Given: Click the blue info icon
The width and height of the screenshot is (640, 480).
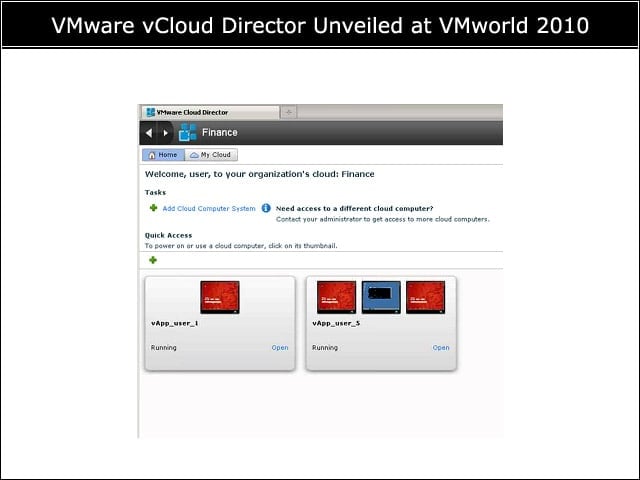Looking at the screenshot, I should (266, 208).
